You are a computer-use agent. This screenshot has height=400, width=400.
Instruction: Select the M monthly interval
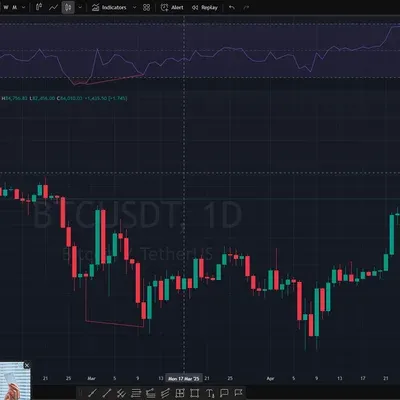point(15,7)
